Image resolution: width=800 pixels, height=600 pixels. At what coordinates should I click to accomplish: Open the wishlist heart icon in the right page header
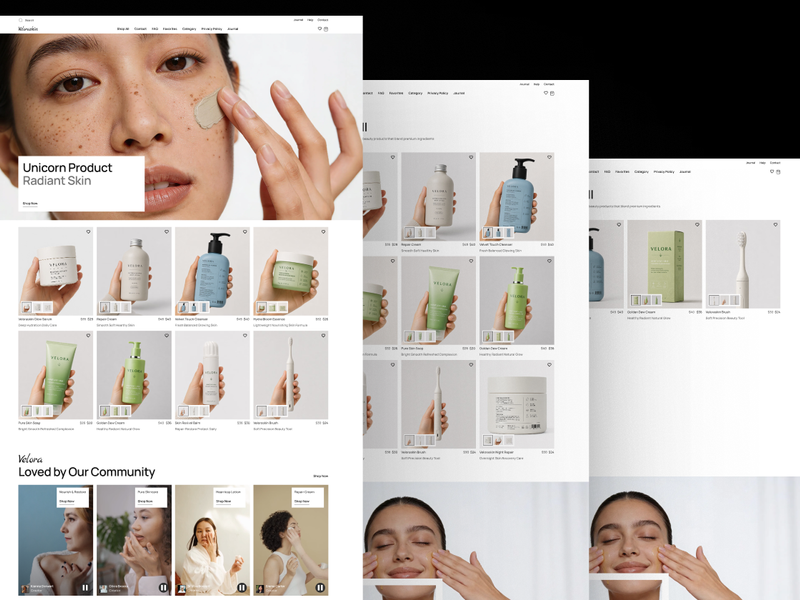[772, 171]
